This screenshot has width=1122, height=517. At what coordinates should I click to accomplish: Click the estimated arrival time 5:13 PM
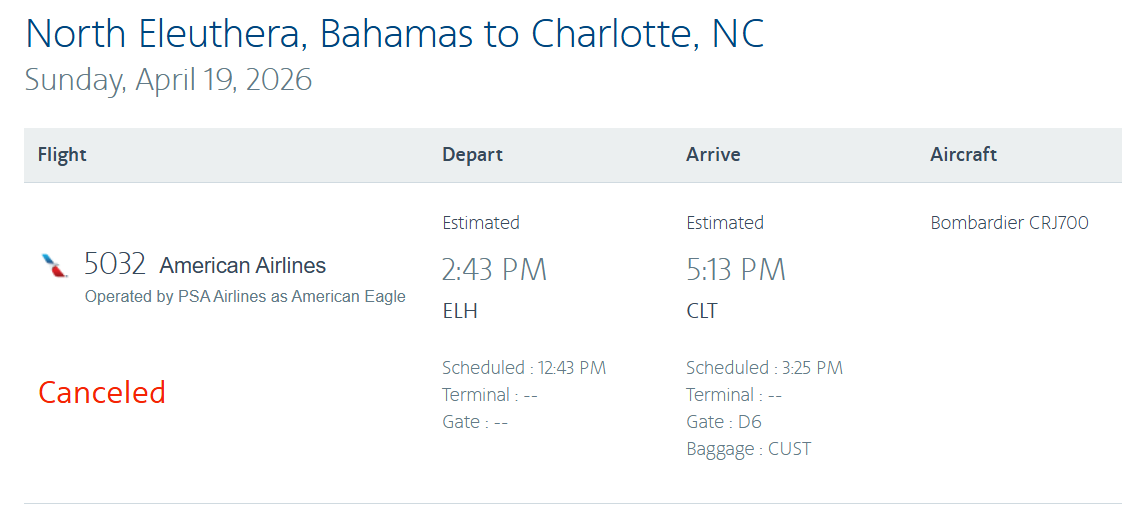point(736,269)
